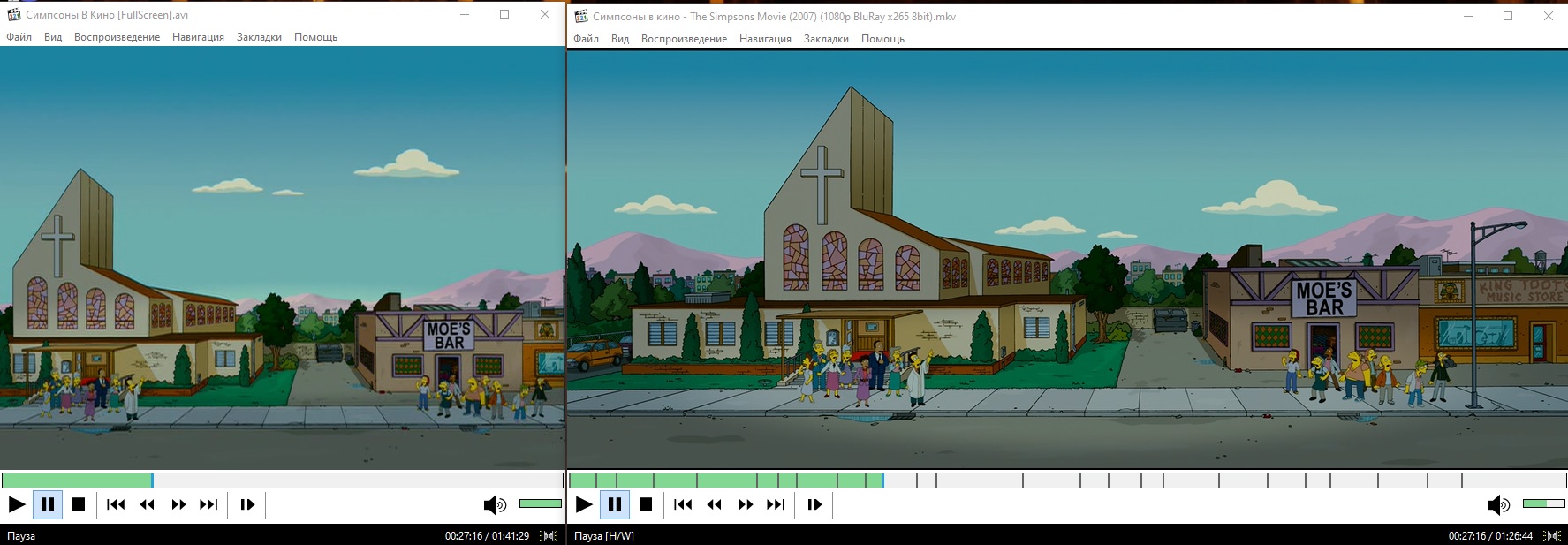Mute audio in the left avi player

click(x=495, y=505)
